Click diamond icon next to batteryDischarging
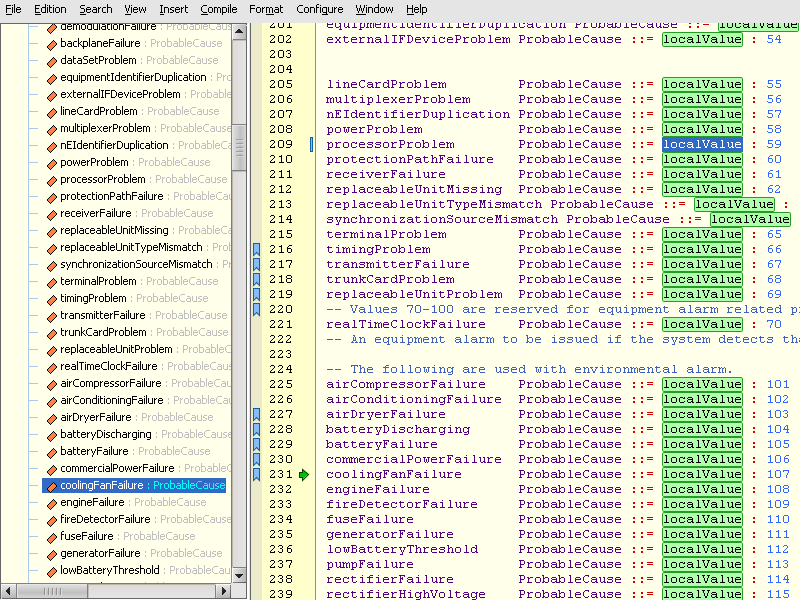 point(52,436)
